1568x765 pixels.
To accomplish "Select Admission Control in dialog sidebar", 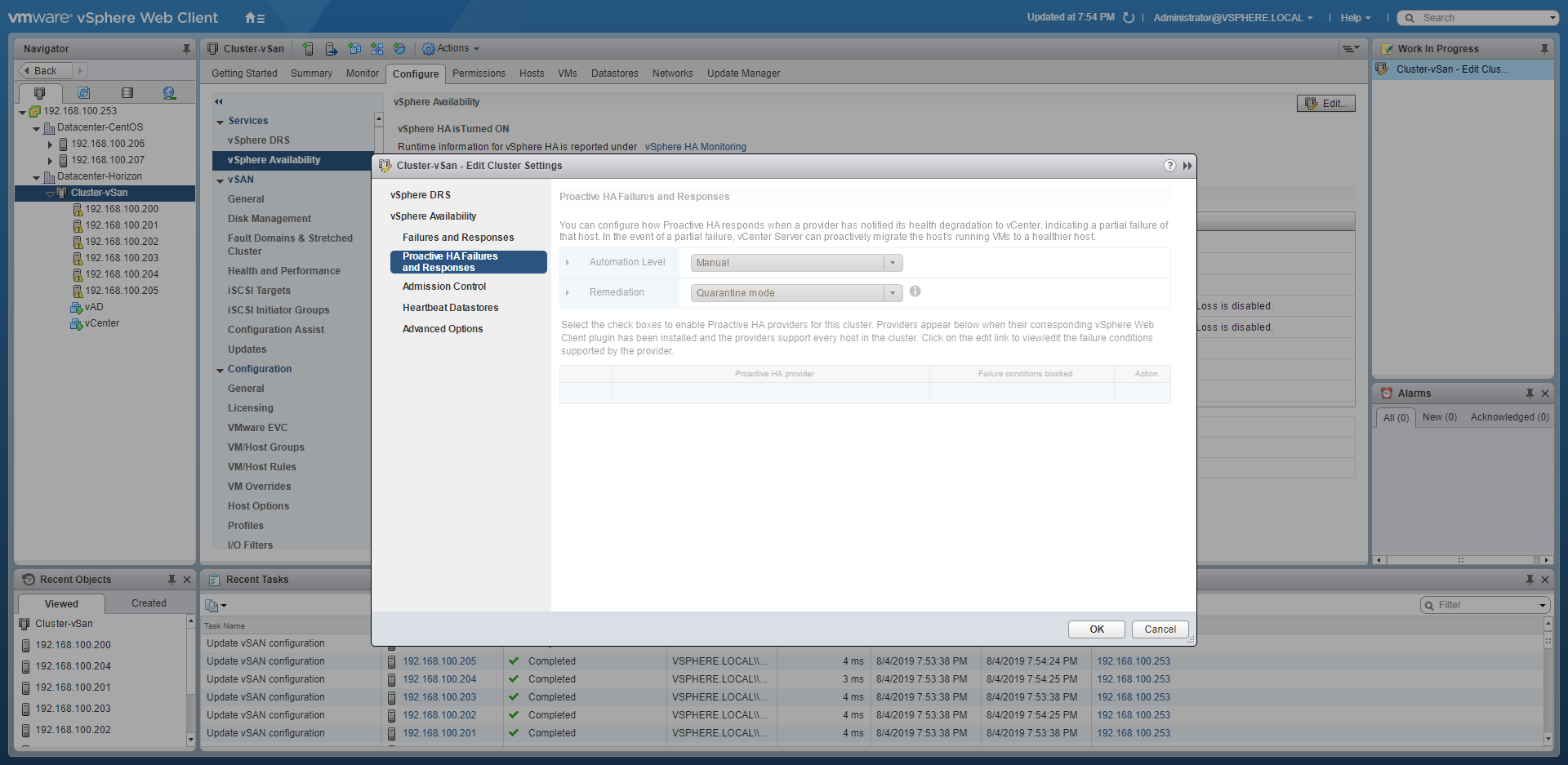I will 443,287.
